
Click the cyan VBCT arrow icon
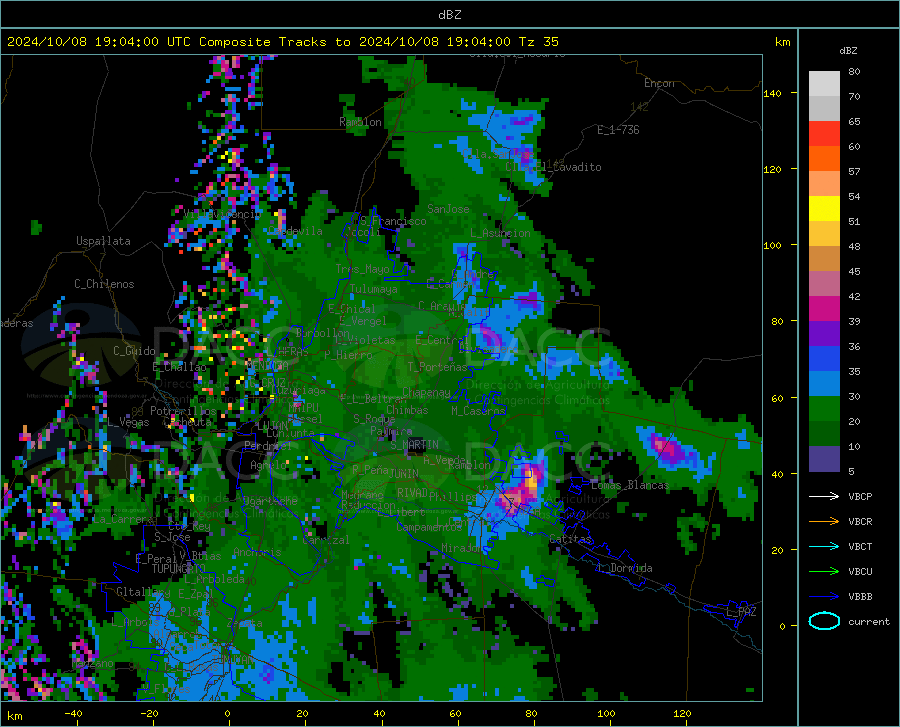pos(824,546)
